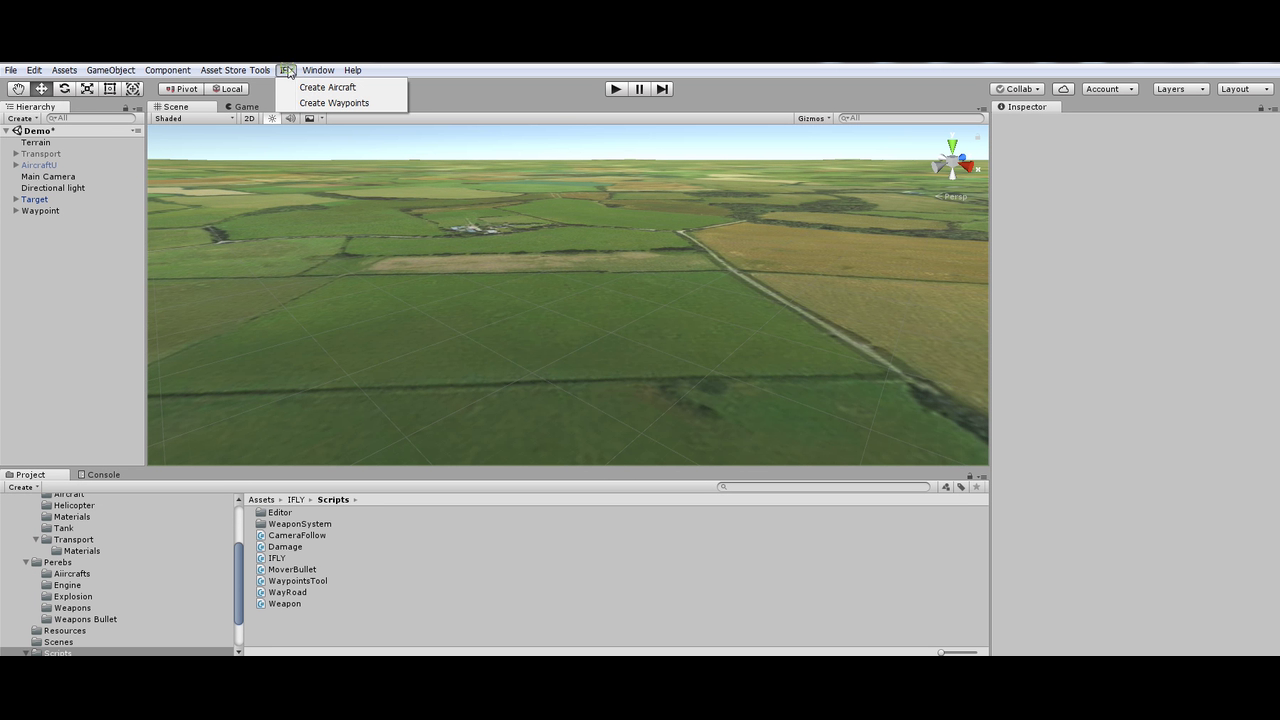Open the Layout dropdown
The height and width of the screenshot is (720, 1280).
click(x=1244, y=89)
